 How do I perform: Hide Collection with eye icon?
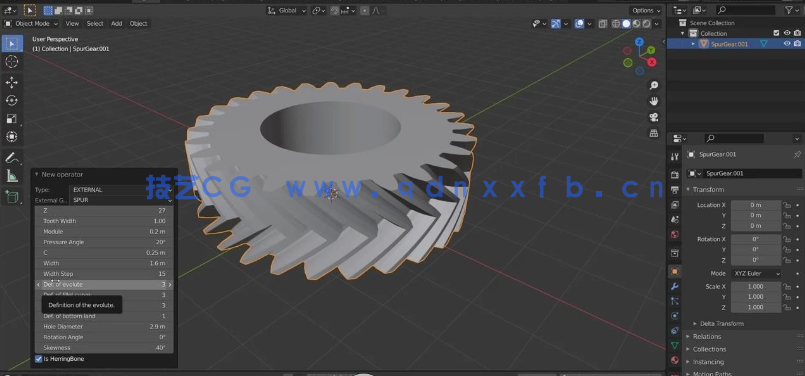(787, 33)
